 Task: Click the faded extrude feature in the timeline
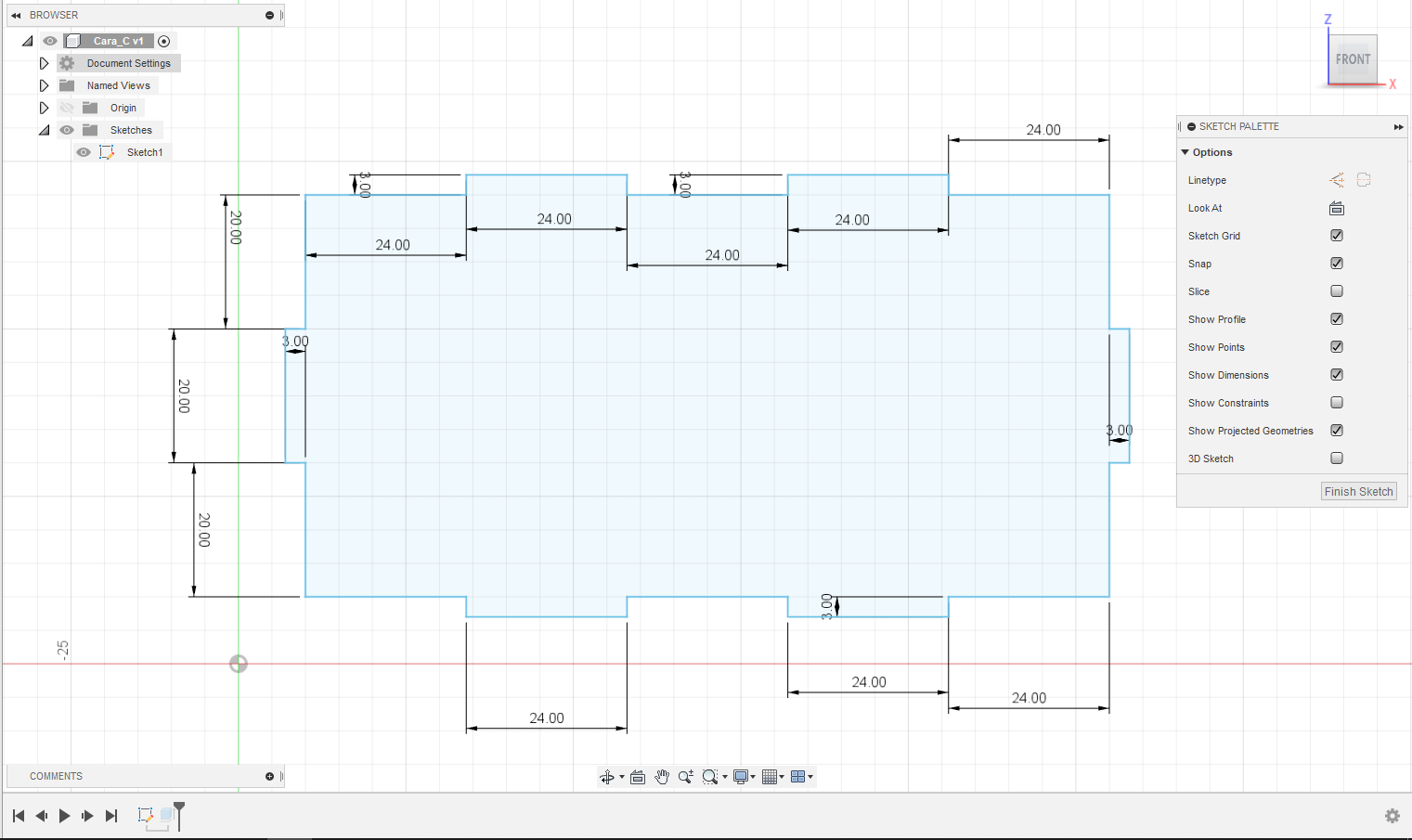coord(167,815)
